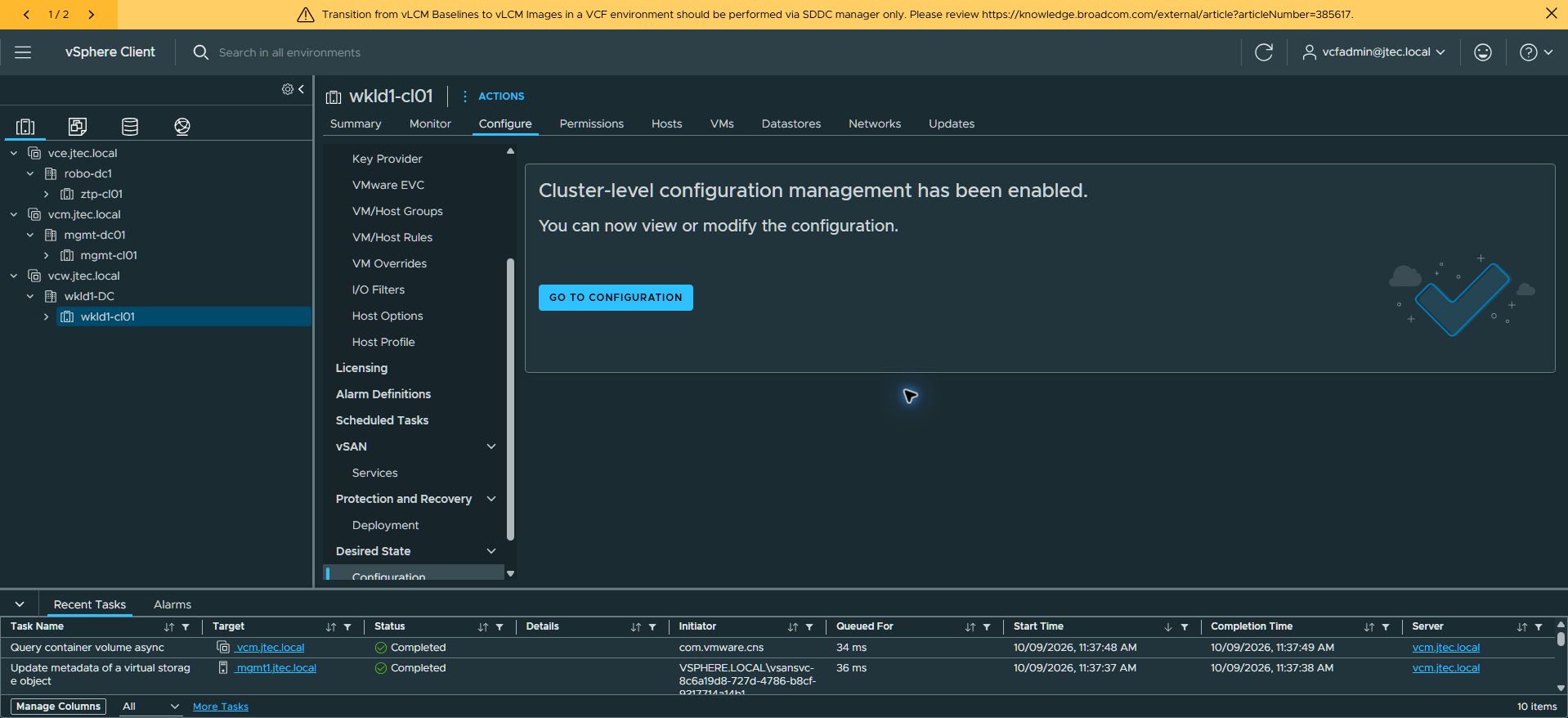Open the mgmt1.jtec.local target link

(276, 668)
